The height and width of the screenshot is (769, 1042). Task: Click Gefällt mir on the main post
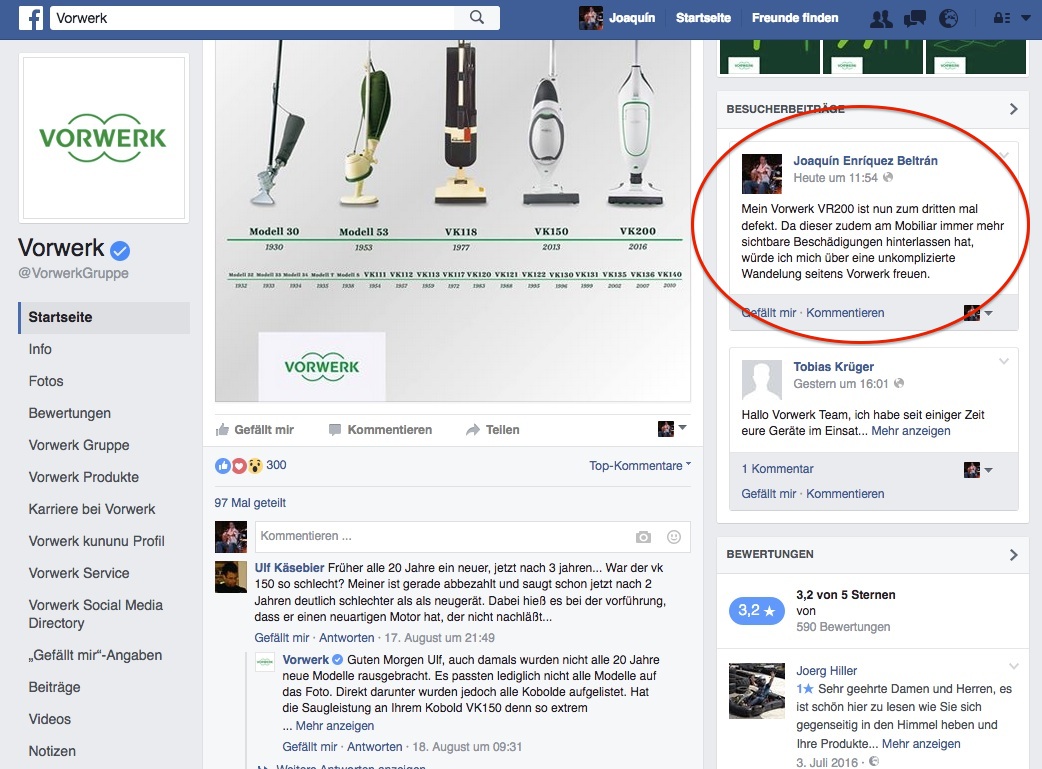pos(255,430)
